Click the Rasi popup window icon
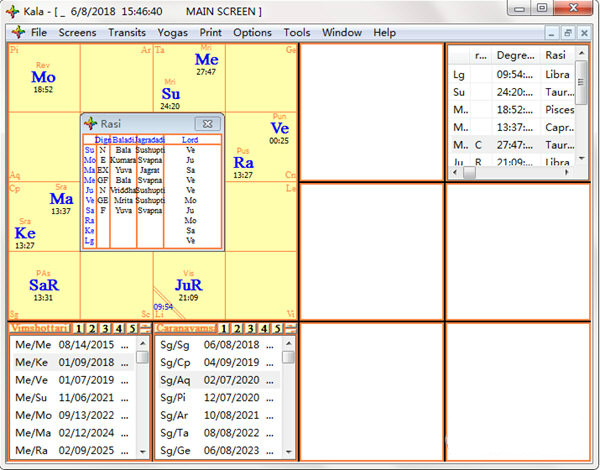The image size is (600, 470). click(x=91, y=123)
